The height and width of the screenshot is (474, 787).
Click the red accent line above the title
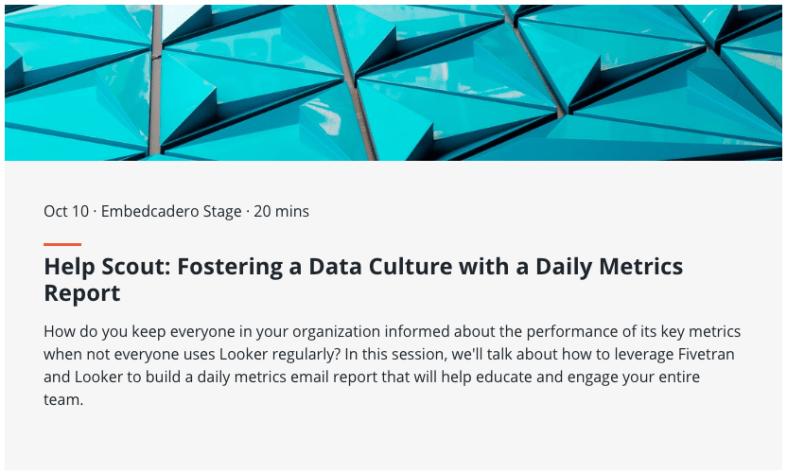point(62,244)
